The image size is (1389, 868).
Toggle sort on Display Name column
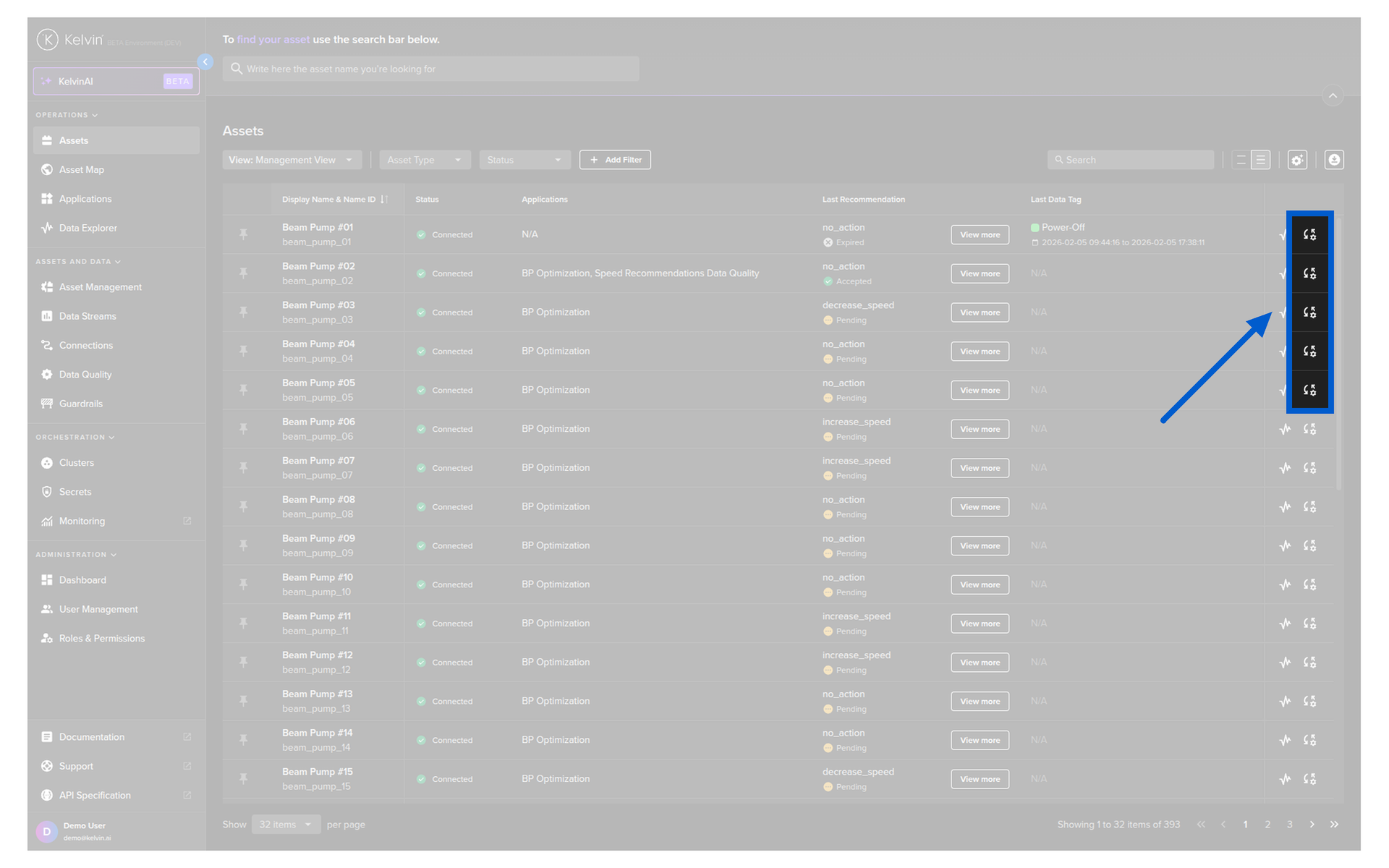(384, 200)
